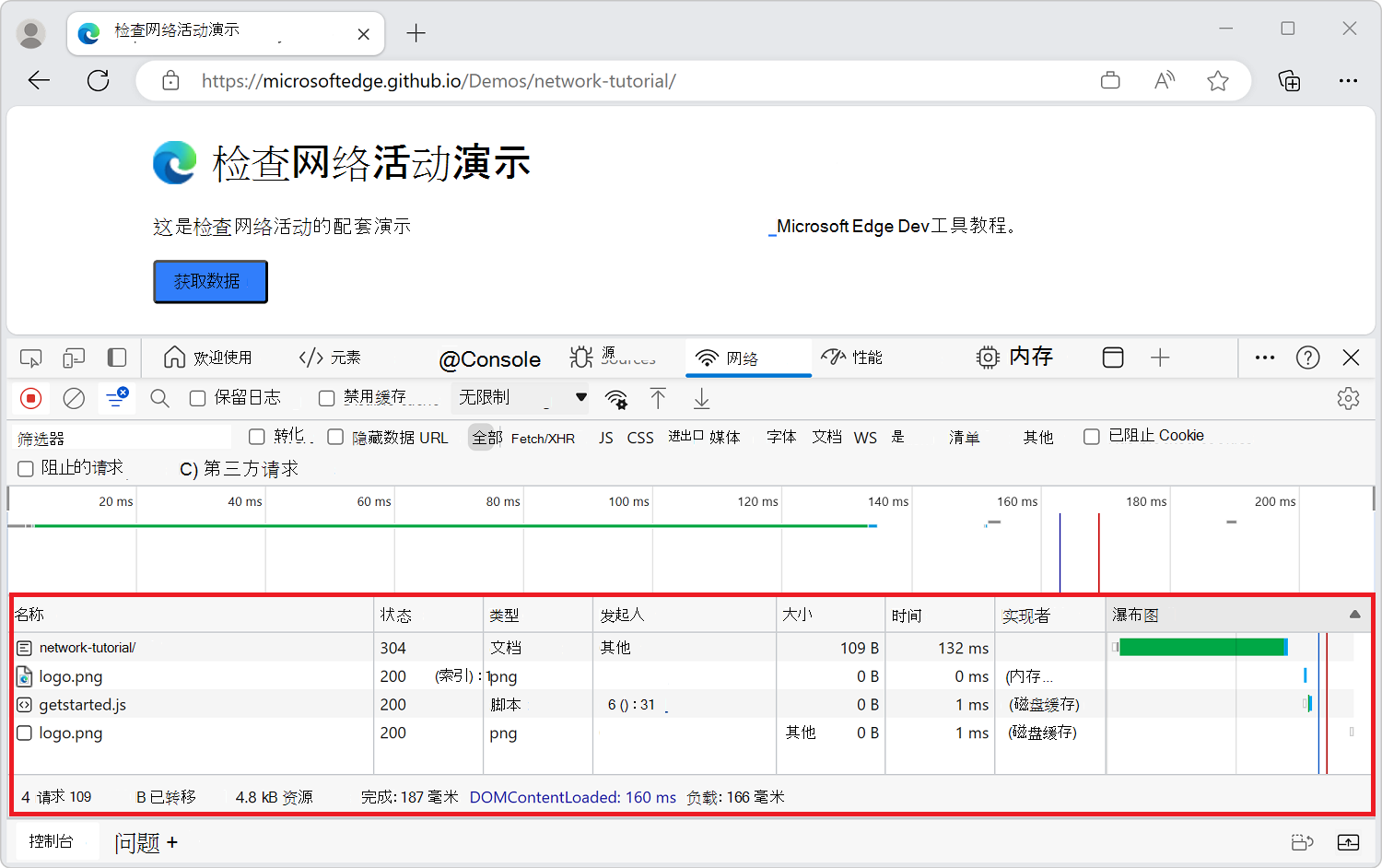Open more DevTools options ellipsis
1382x868 pixels.
pos(1265,358)
